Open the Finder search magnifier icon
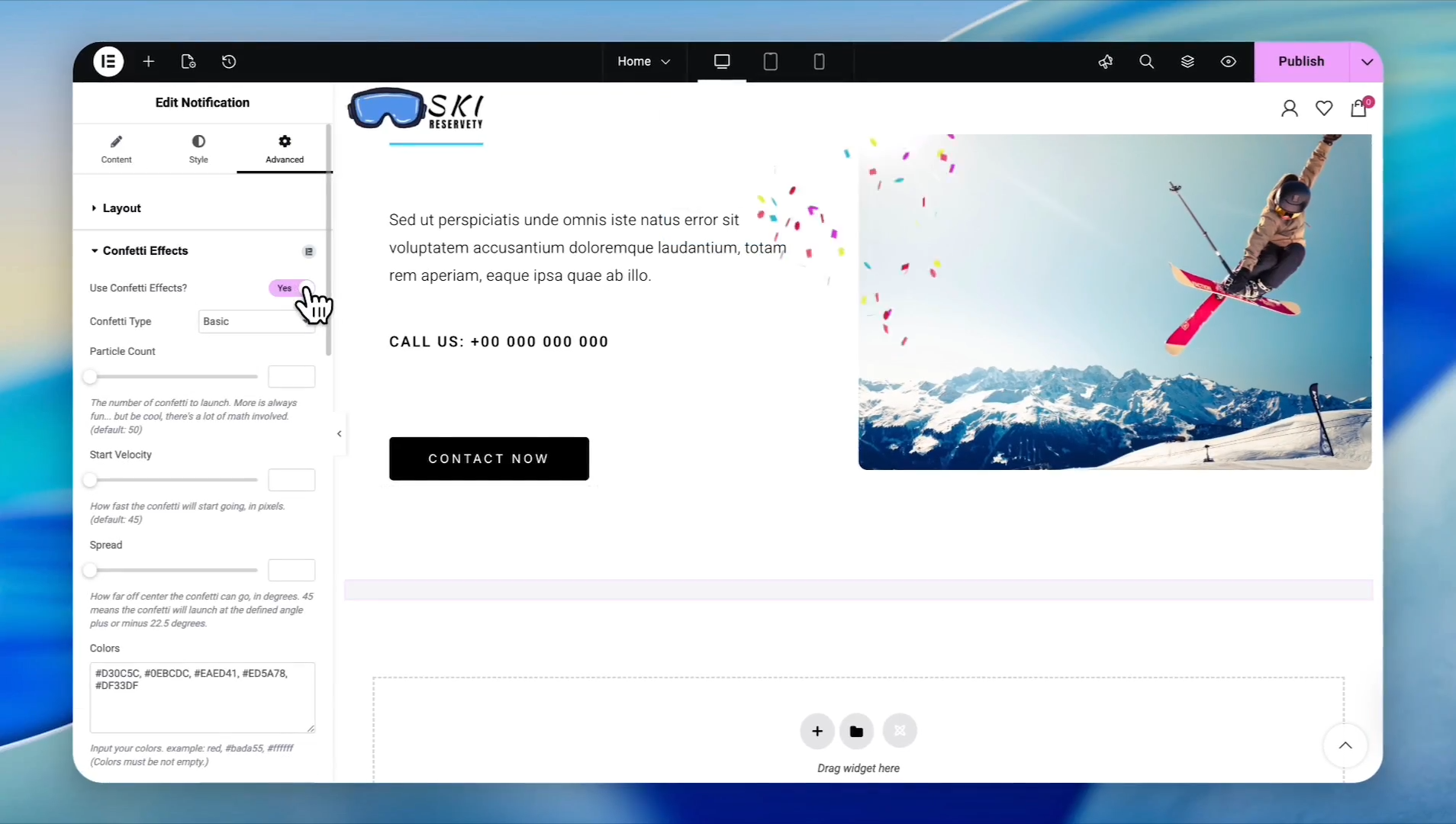This screenshot has width=1456, height=824. click(1146, 62)
